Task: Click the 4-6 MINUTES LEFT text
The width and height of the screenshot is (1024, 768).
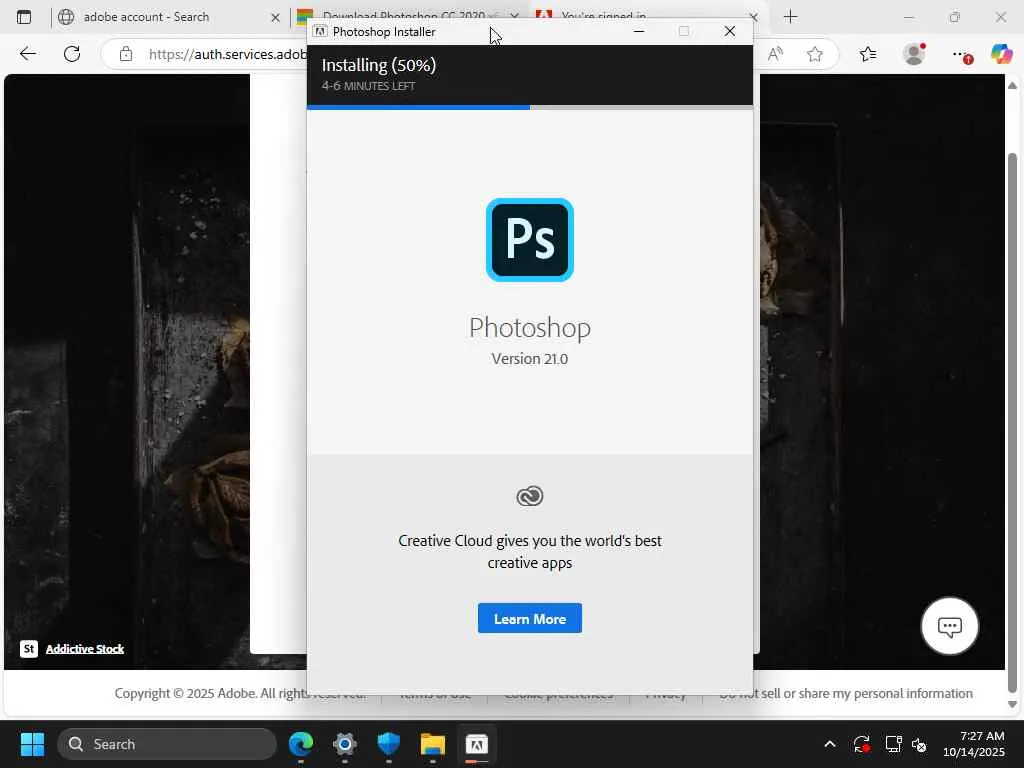Action: pos(368,86)
